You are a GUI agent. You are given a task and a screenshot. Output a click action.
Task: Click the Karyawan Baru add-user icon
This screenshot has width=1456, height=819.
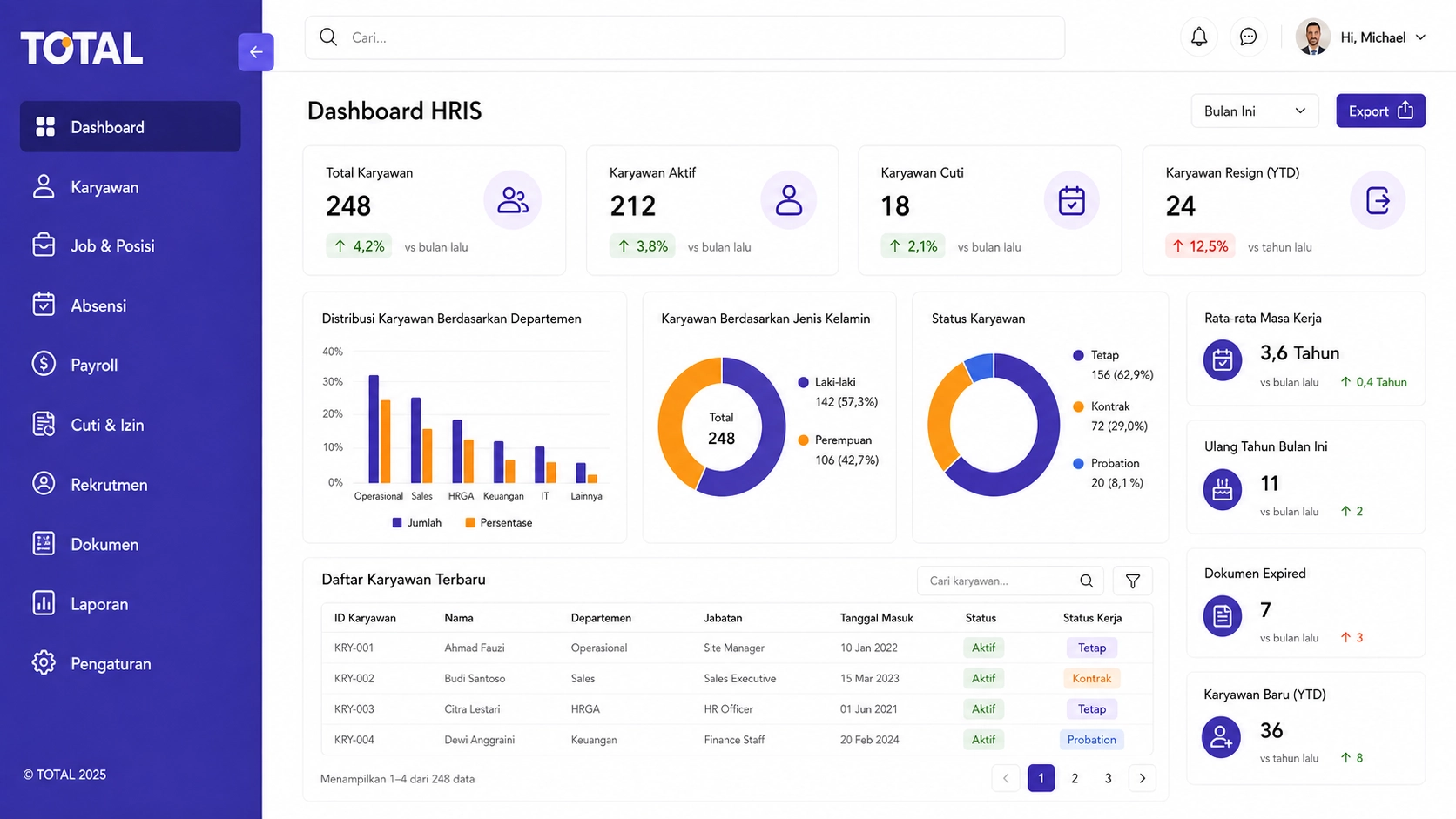(1222, 737)
